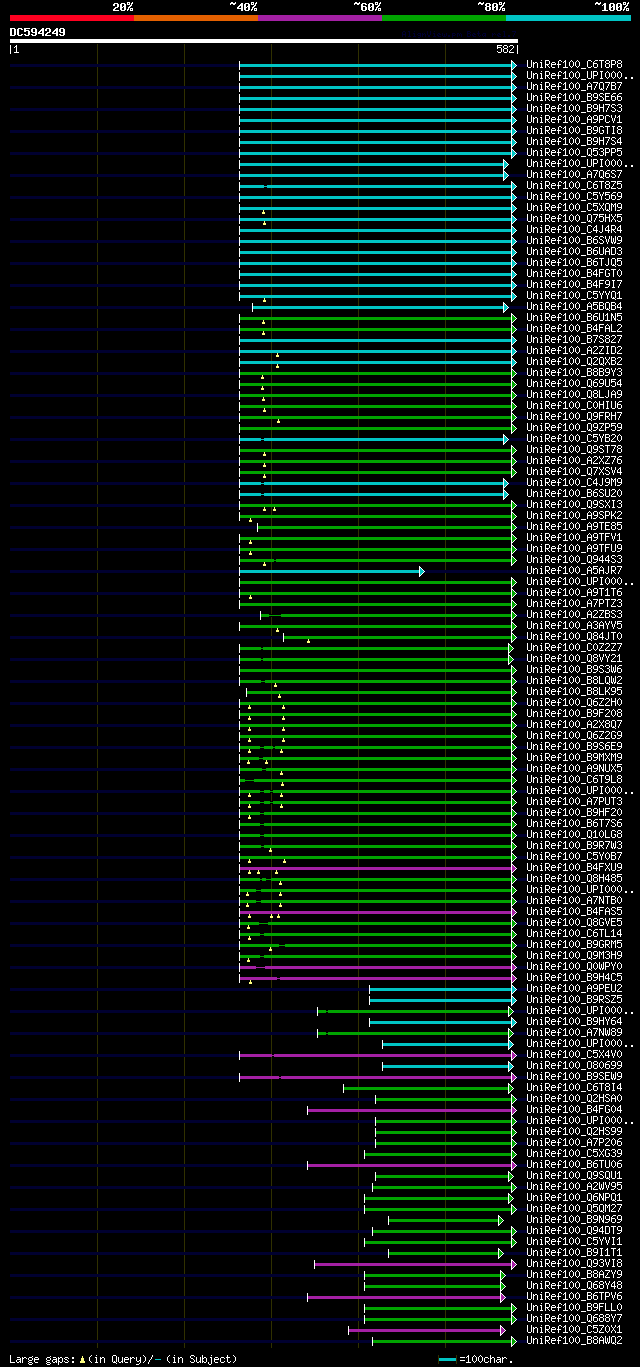Select the UniRef100_Q53PP5 label
This screenshot has height=1367, width=640.
click(x=574, y=152)
